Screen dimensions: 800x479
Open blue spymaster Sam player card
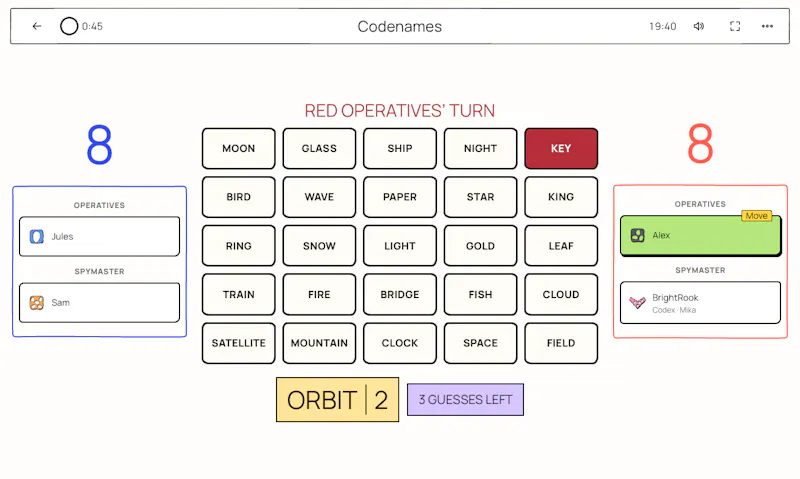(99, 302)
